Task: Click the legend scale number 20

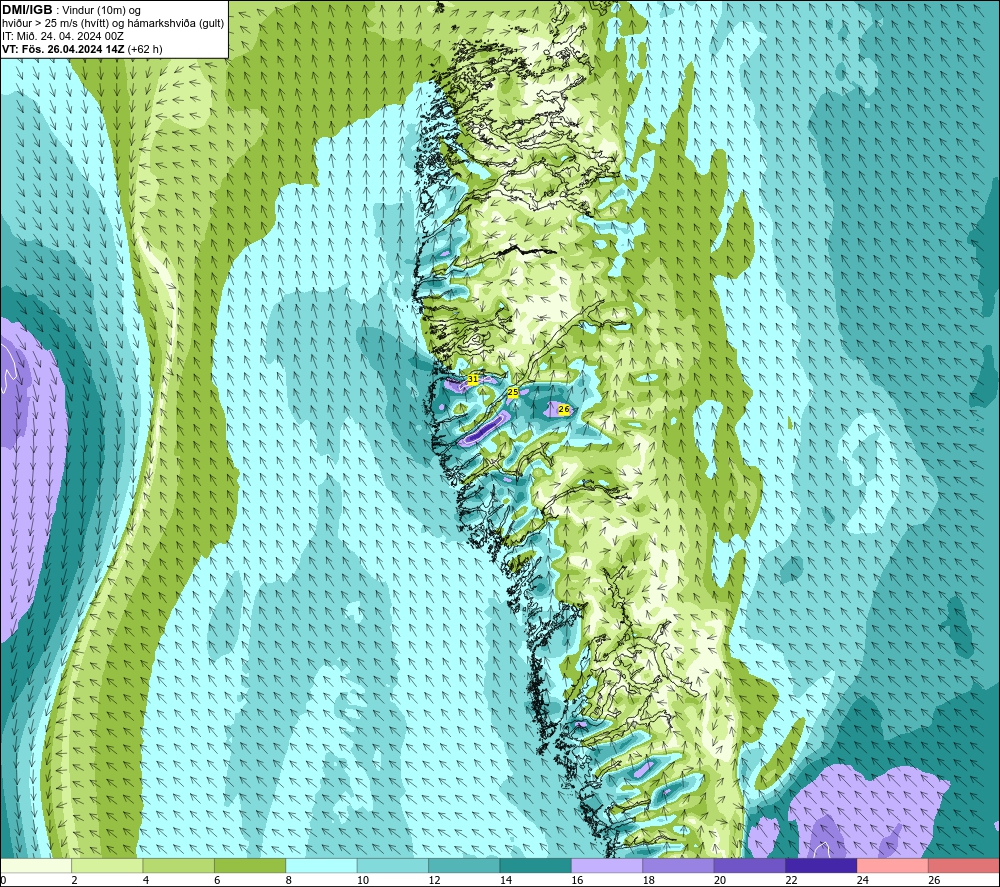Action: pyautogui.click(x=720, y=881)
